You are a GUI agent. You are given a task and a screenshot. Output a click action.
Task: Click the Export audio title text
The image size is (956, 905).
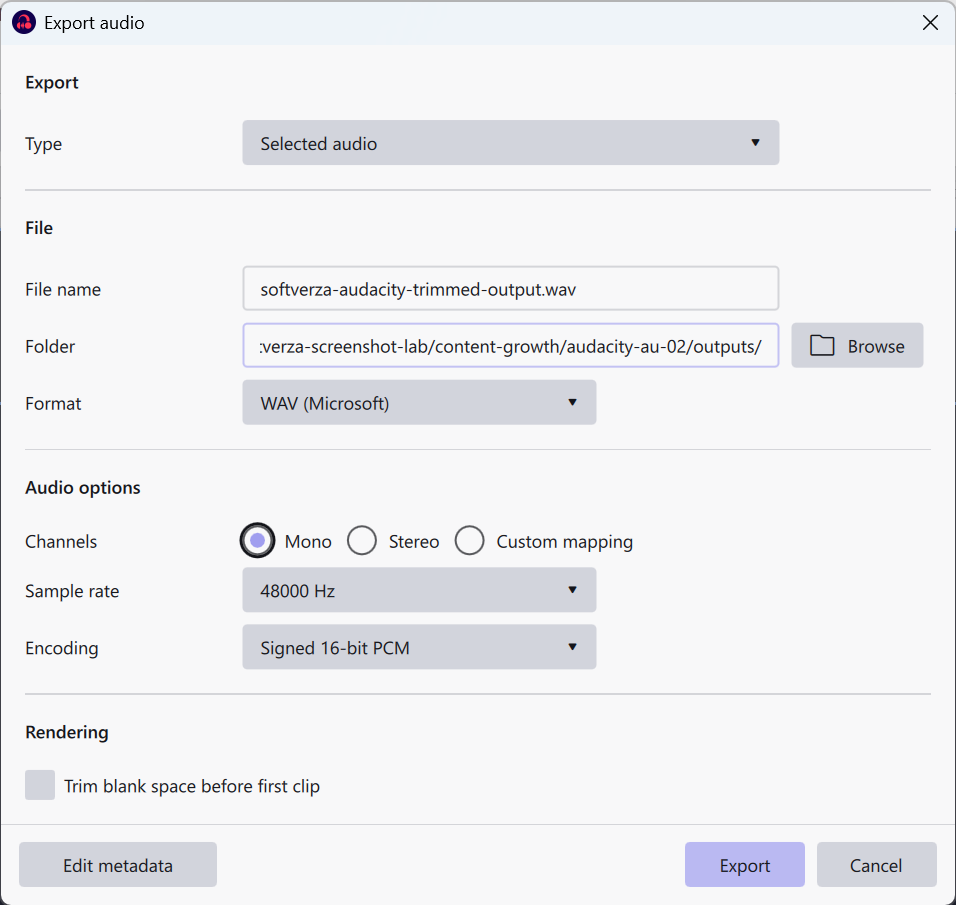(x=95, y=23)
